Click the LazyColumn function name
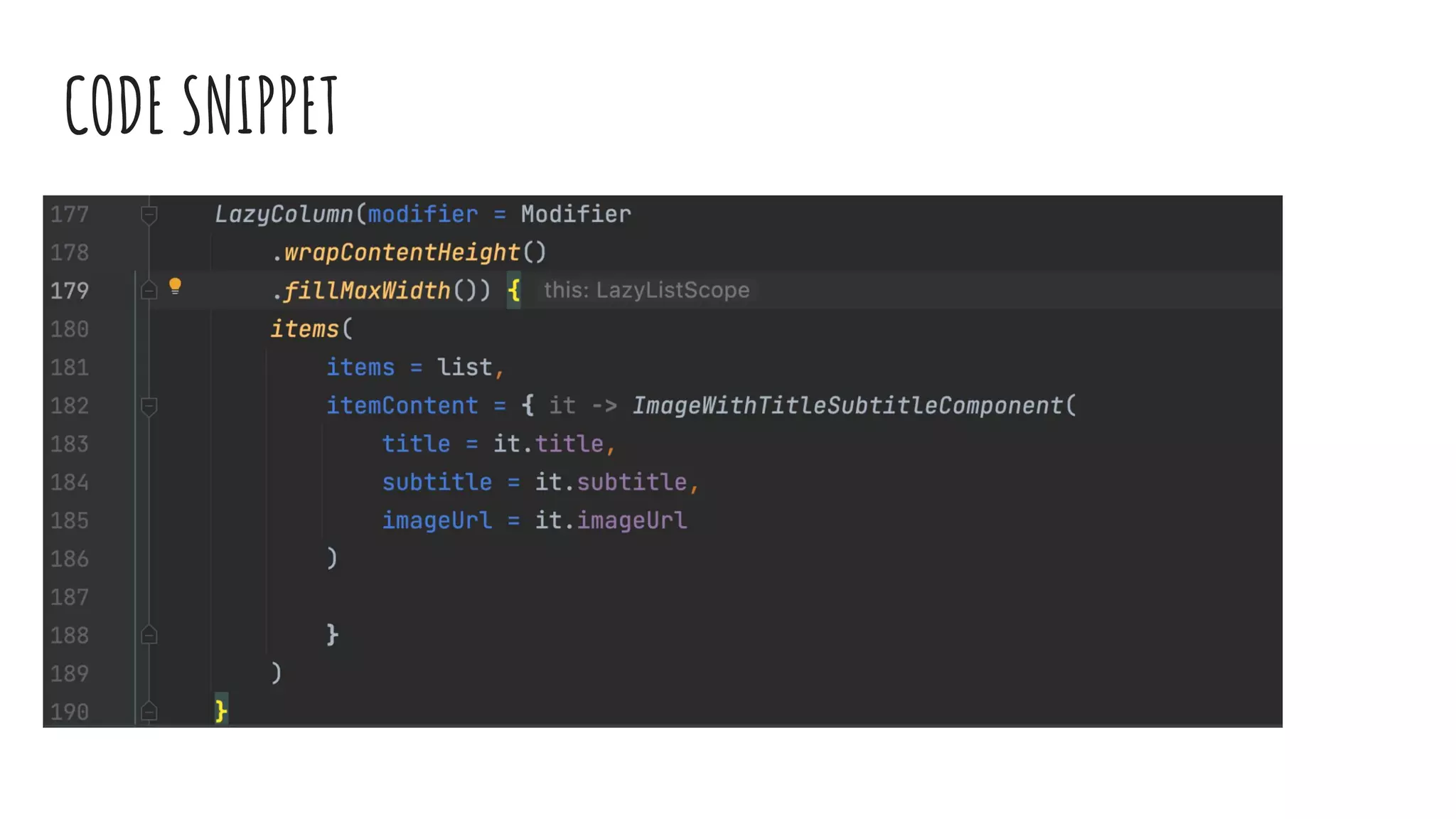 pos(284,214)
